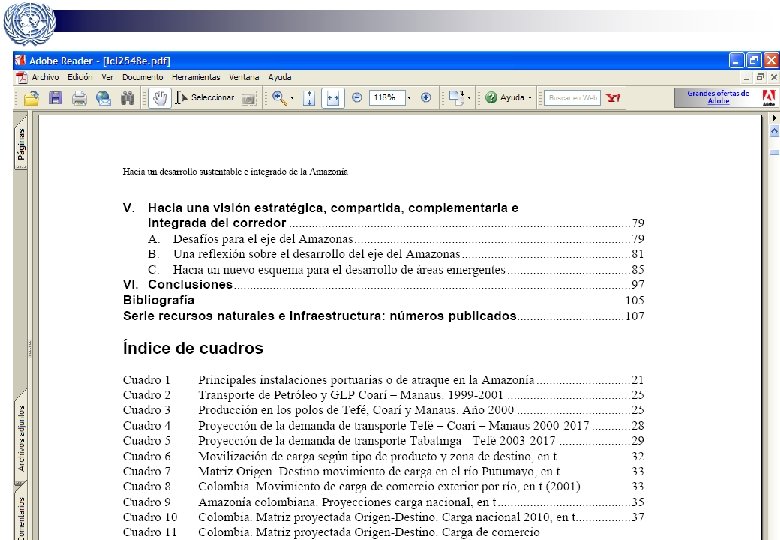Image resolution: width=780 pixels, height=540 pixels.
Task: Print the document with the printer icon
Action: [x=79, y=98]
